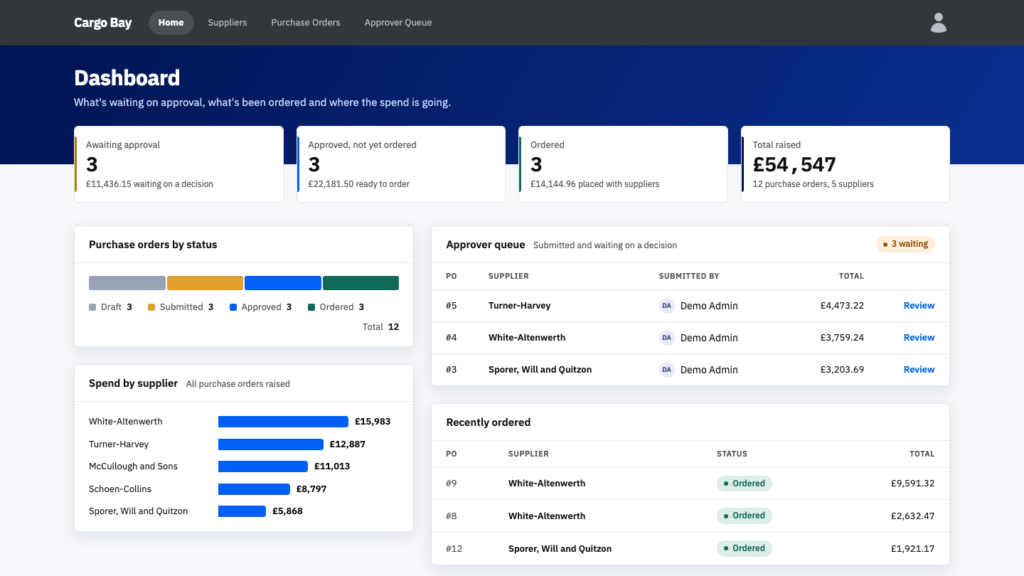Viewport: 1024px width, 576px height.
Task: Click the £2,632.47 total amount
Action: 912,516
